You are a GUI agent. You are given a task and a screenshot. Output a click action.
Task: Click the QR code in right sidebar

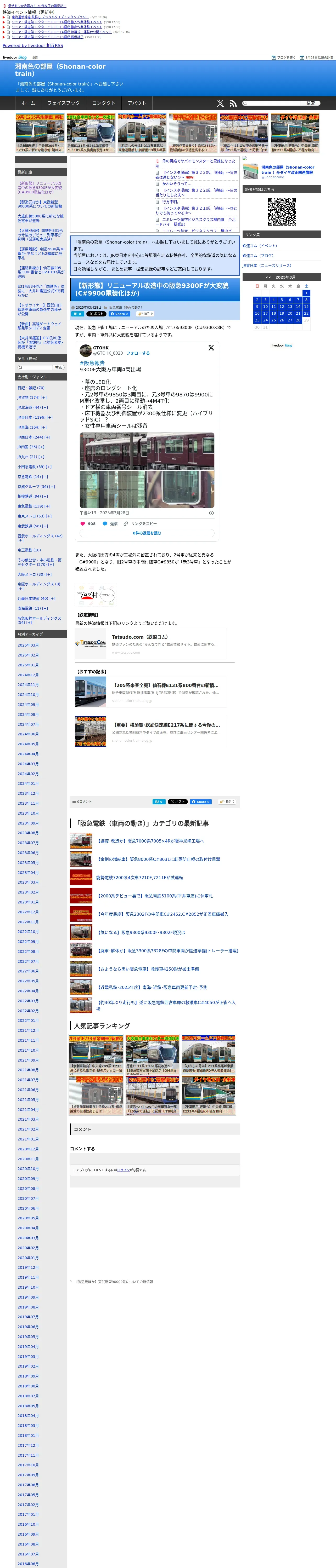click(x=282, y=212)
